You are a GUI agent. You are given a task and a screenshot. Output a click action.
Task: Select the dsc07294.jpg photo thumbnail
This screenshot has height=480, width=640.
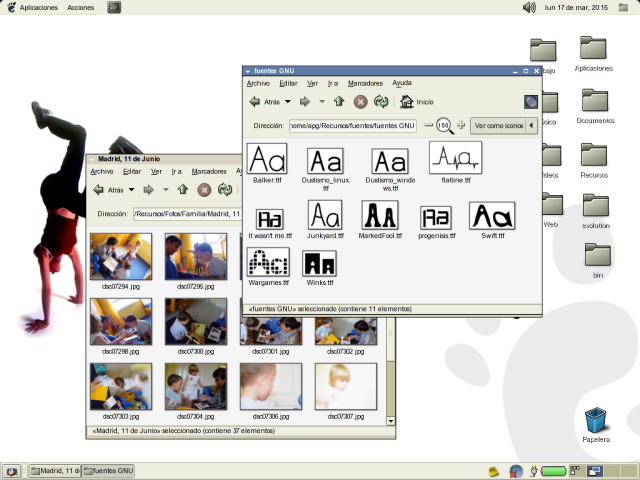[121, 257]
